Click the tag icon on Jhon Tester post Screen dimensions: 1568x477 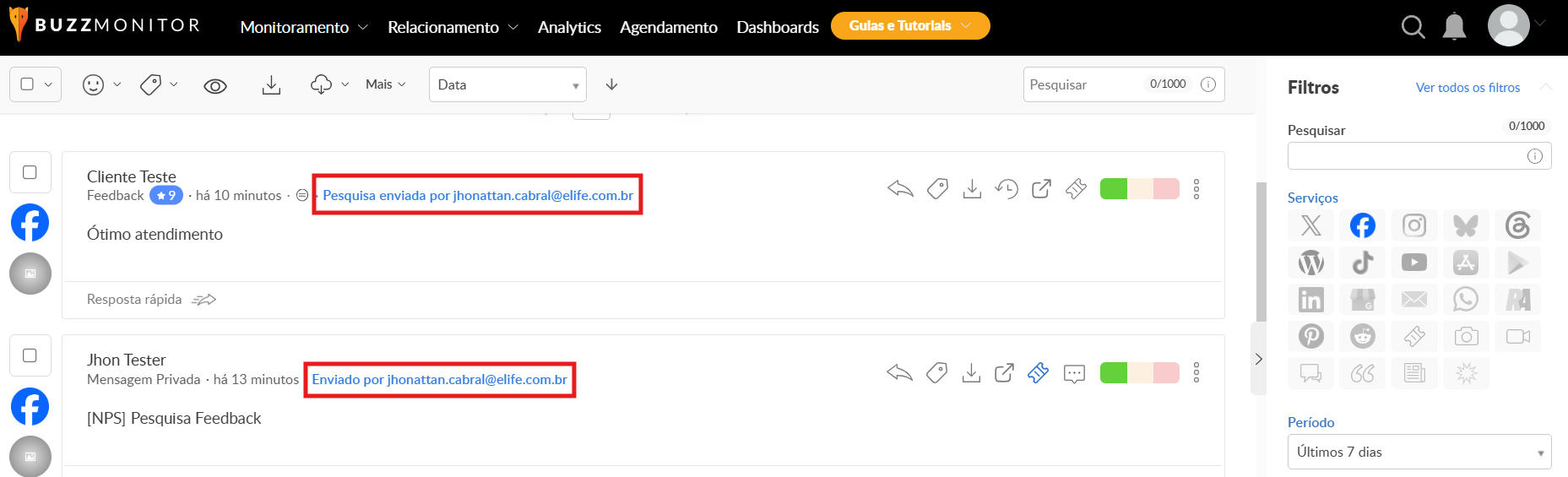[x=936, y=372]
